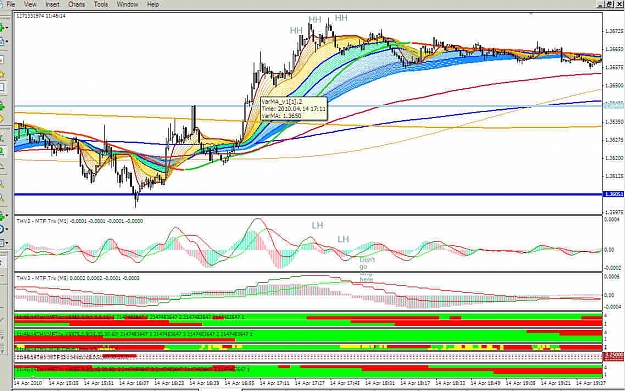Click the '14 Apr 19:05' time axis label

[x=521, y=383]
